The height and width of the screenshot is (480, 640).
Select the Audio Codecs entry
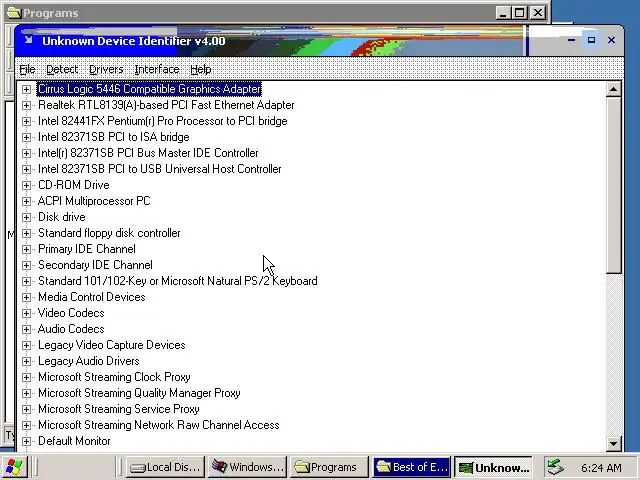(71, 329)
